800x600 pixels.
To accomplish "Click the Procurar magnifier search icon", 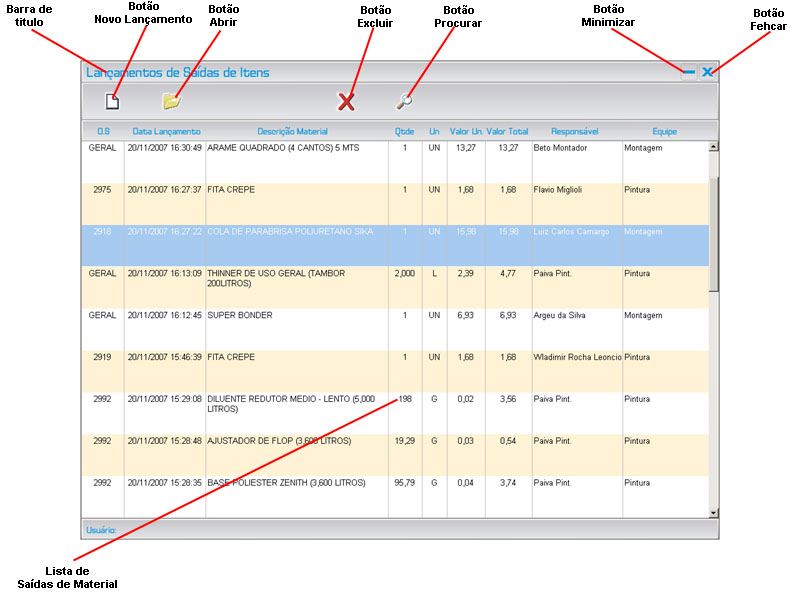I will click(404, 101).
